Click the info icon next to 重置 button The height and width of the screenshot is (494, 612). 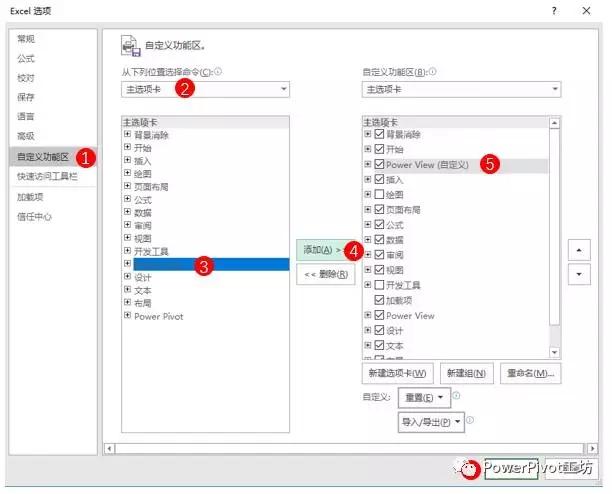pos(456,396)
